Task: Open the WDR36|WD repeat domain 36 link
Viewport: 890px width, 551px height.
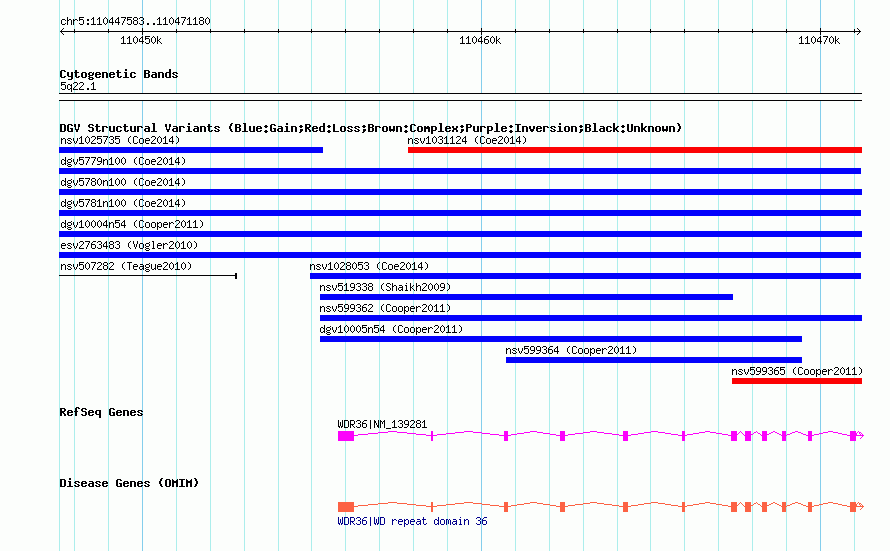Action: (412, 521)
